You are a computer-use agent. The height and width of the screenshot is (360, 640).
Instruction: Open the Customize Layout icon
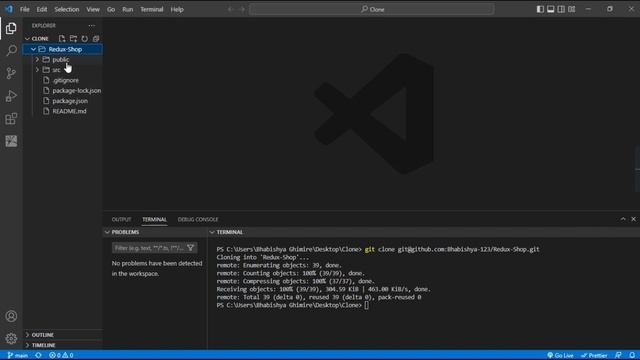click(572, 9)
